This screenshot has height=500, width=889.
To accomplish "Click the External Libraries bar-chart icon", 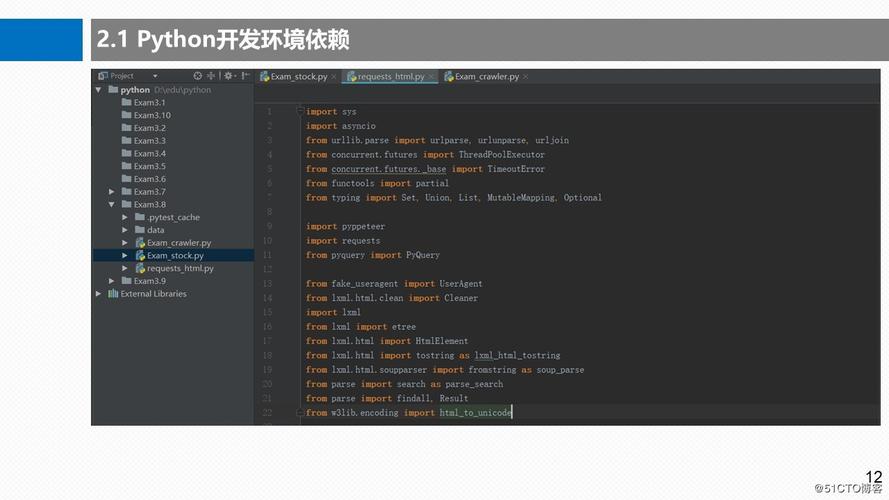I will tap(113, 294).
